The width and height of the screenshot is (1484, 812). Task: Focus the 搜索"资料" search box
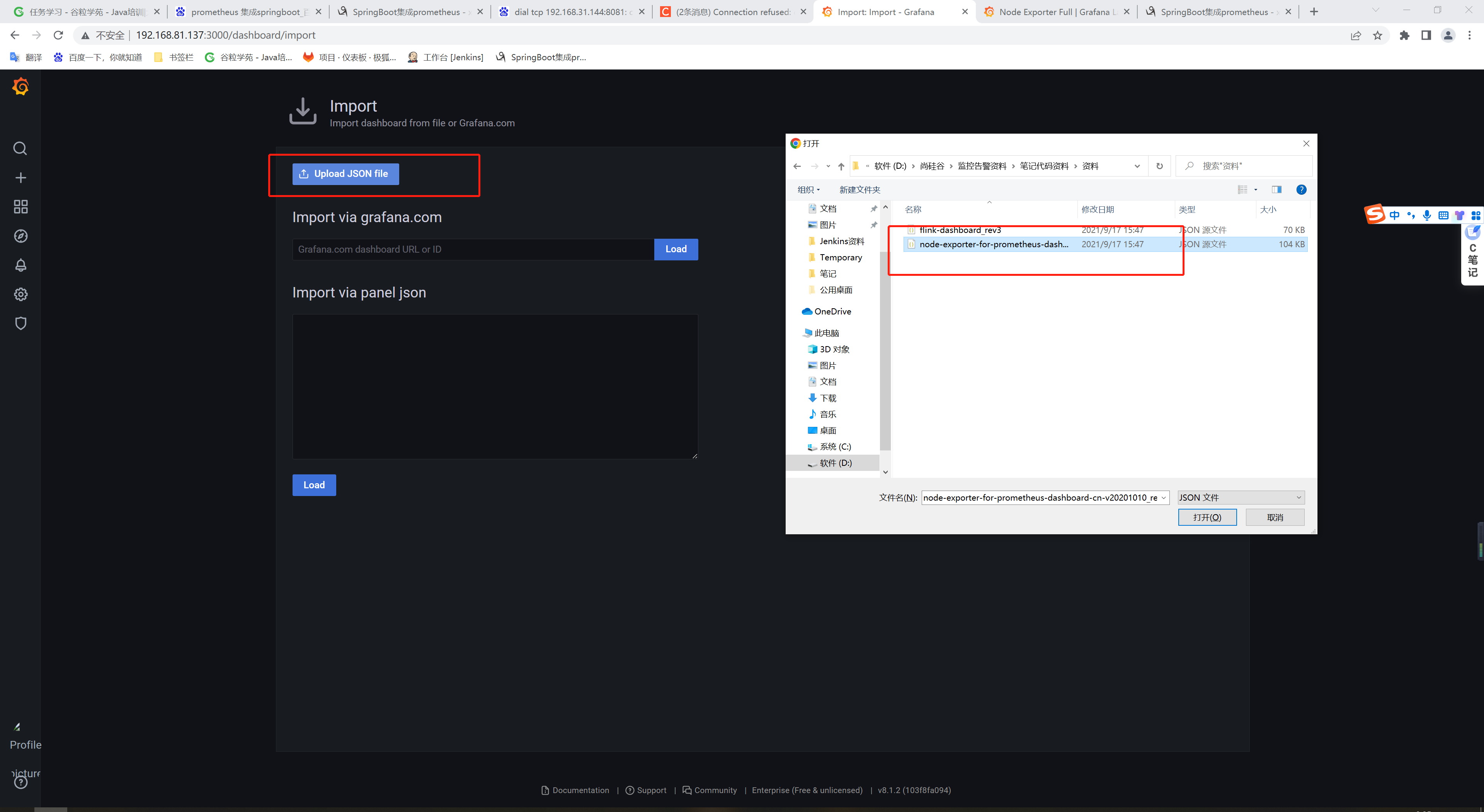point(1244,166)
